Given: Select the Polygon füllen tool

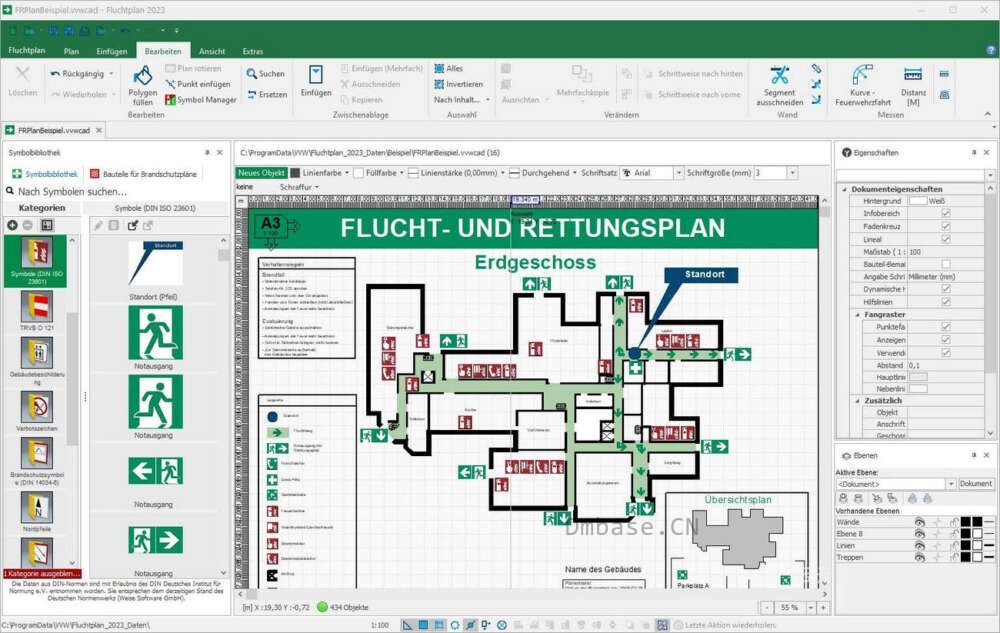Looking at the screenshot, I should point(142,85).
